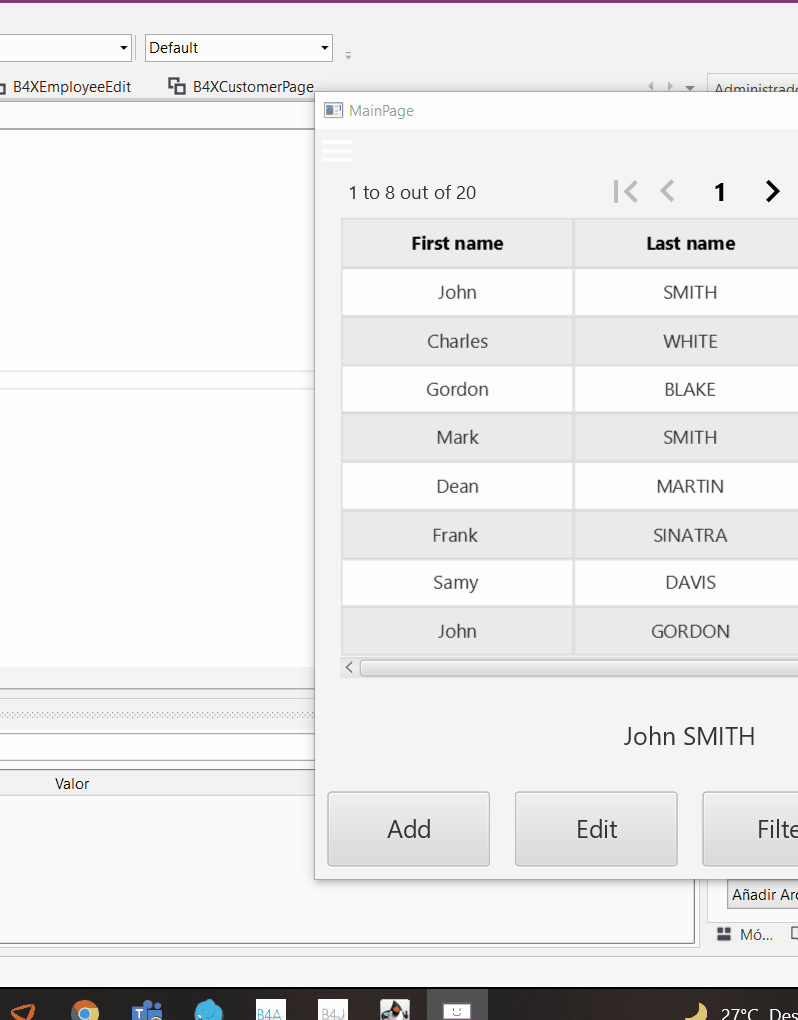Open Chrome from the taskbar
This screenshot has height=1020, width=798.
click(x=85, y=1012)
